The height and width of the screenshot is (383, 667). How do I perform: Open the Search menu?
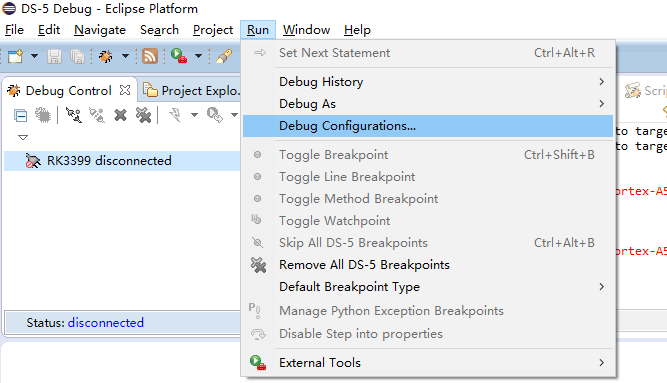pos(160,30)
